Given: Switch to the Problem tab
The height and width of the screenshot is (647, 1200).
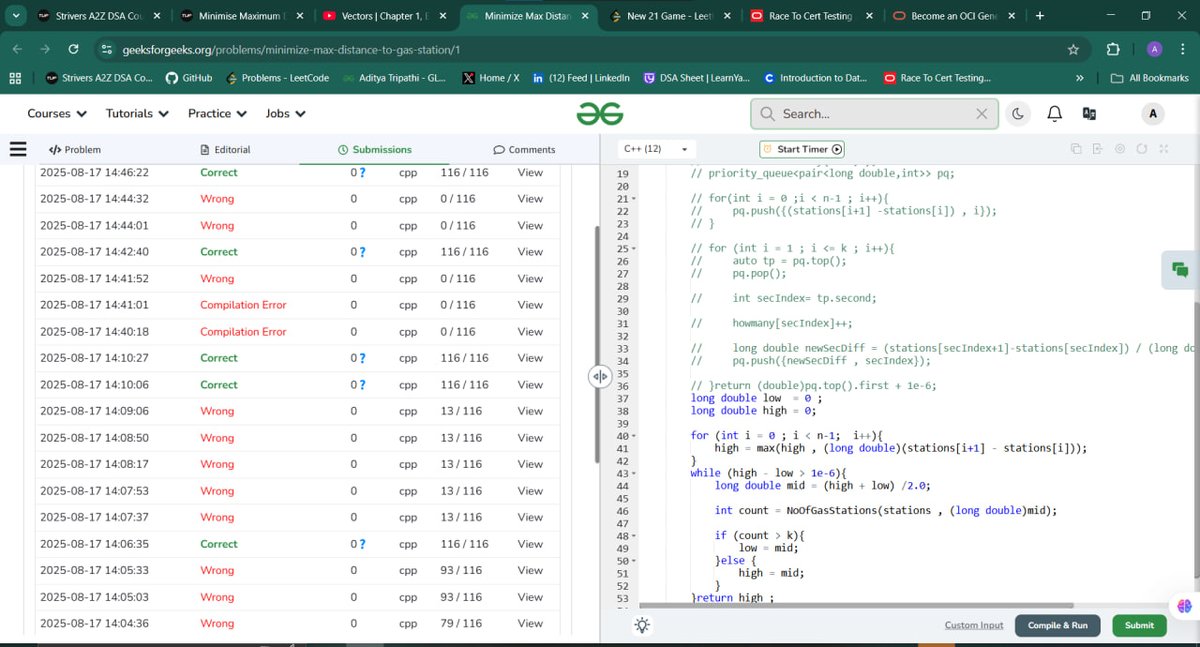Looking at the screenshot, I should (74, 150).
